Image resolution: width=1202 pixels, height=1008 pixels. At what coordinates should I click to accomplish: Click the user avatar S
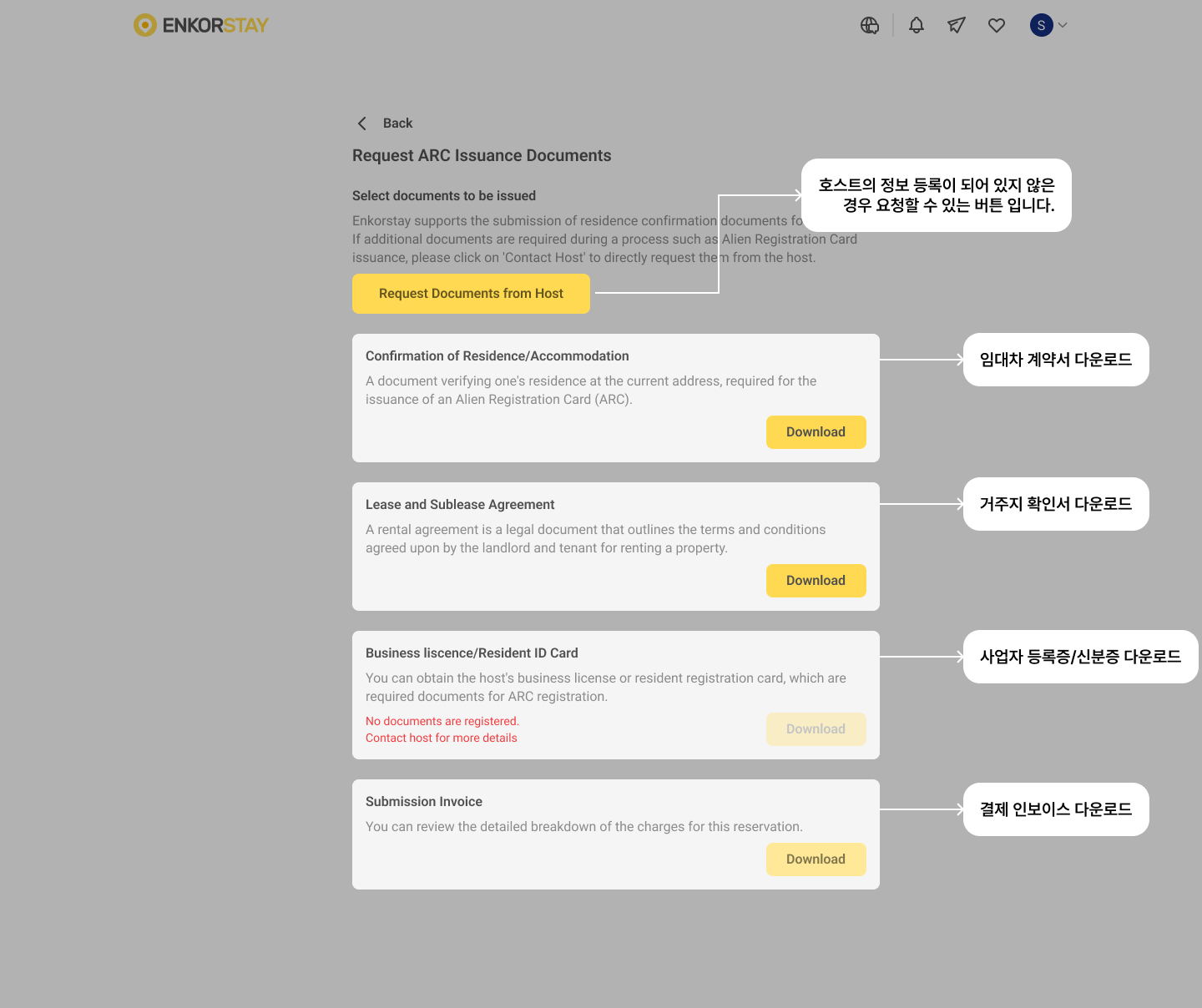coord(1041,25)
